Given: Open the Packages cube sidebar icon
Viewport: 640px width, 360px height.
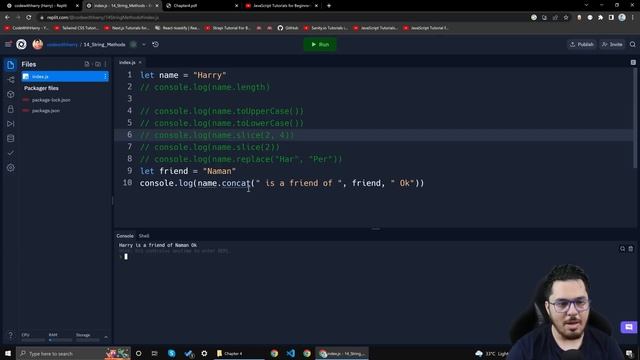Looking at the screenshot, I should tap(11, 94).
